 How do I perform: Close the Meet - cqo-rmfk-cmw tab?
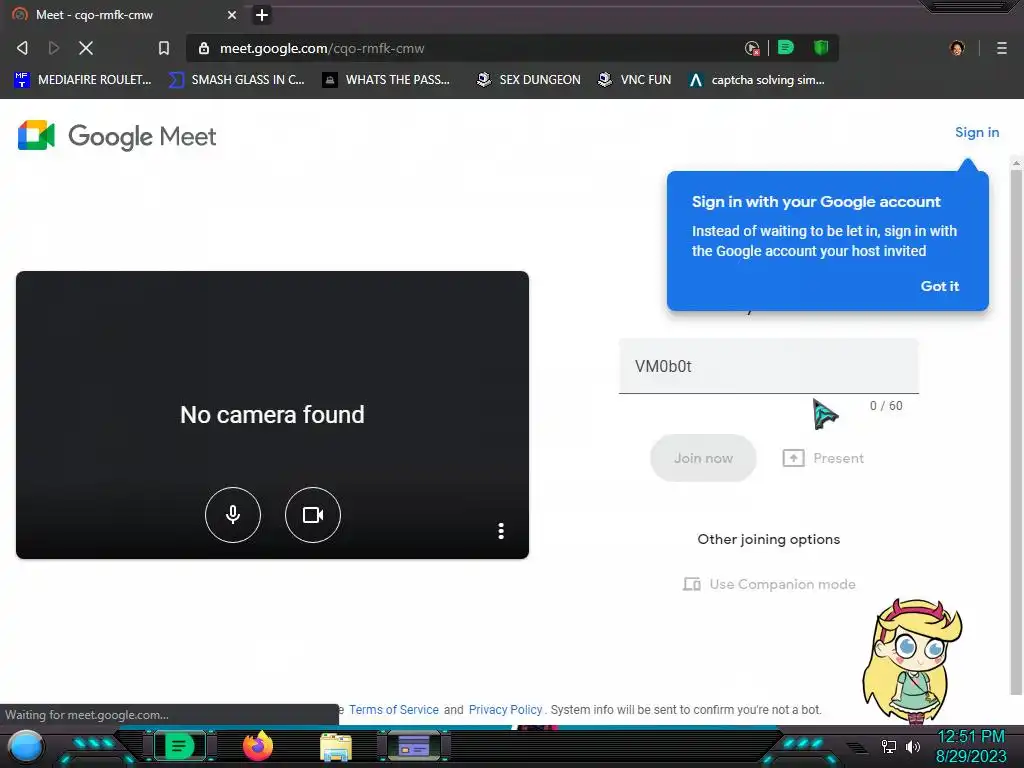[232, 14]
